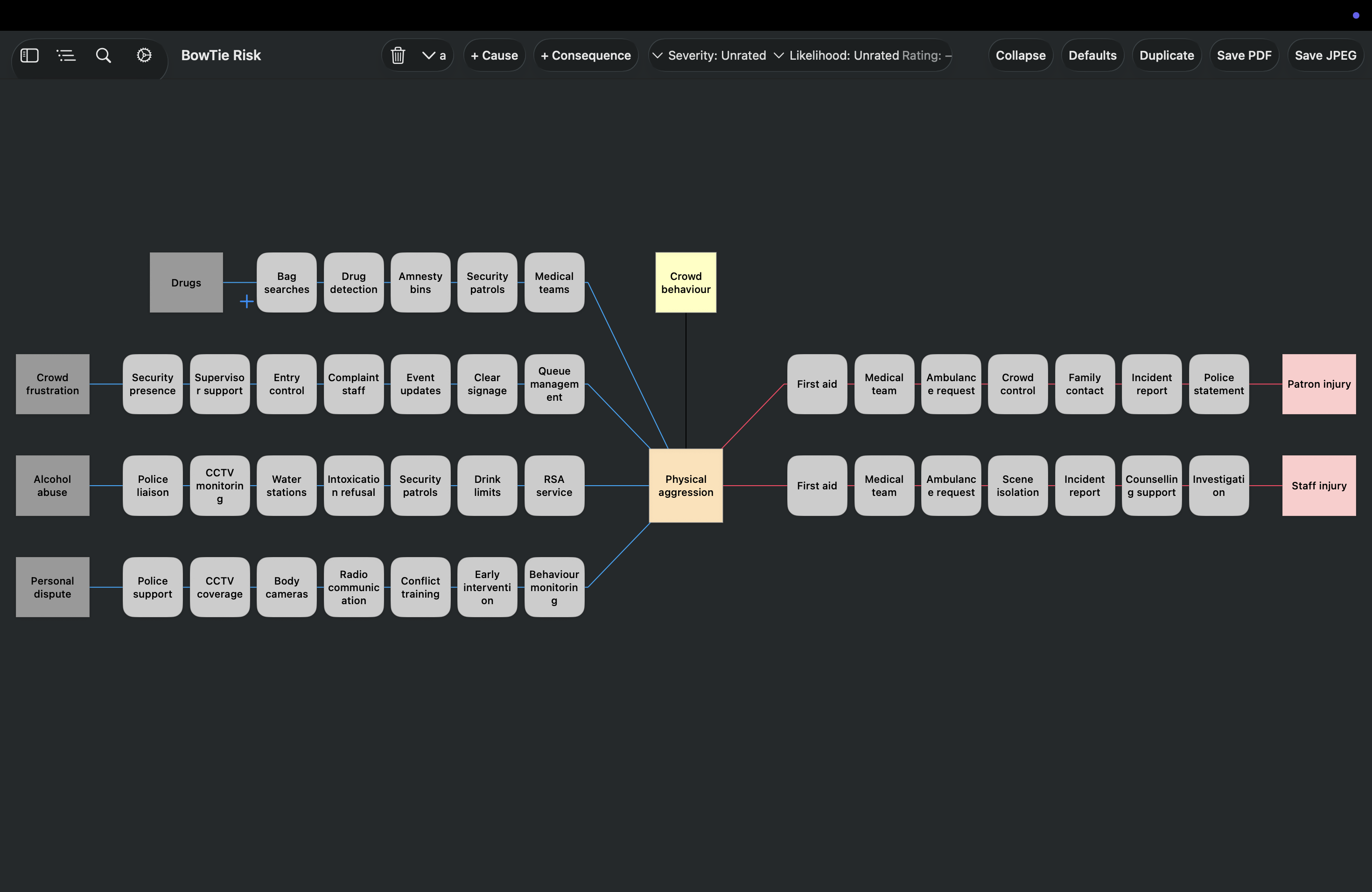Click the Entry control barrier

[x=287, y=384]
